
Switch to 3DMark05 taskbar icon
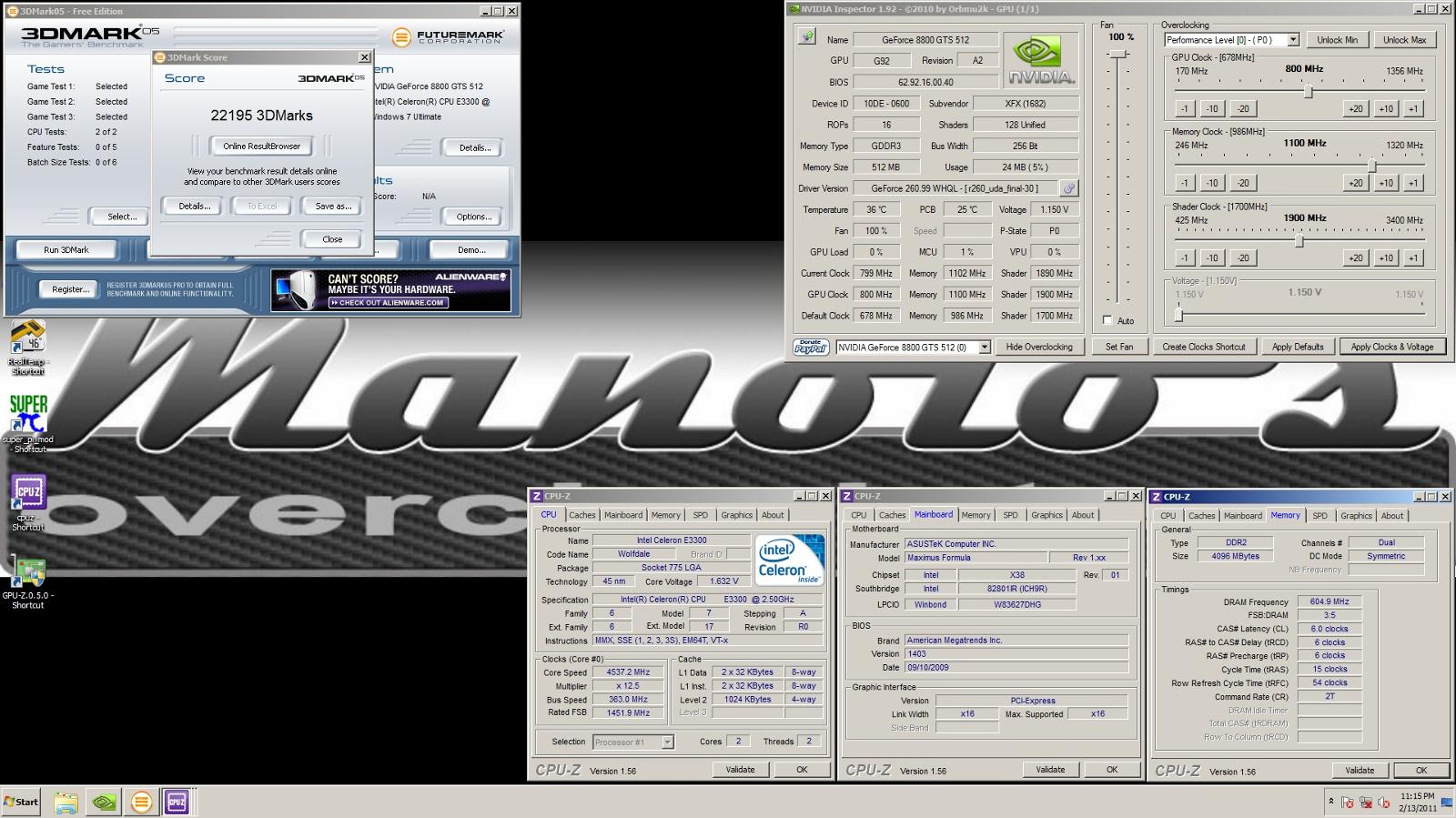(x=141, y=802)
